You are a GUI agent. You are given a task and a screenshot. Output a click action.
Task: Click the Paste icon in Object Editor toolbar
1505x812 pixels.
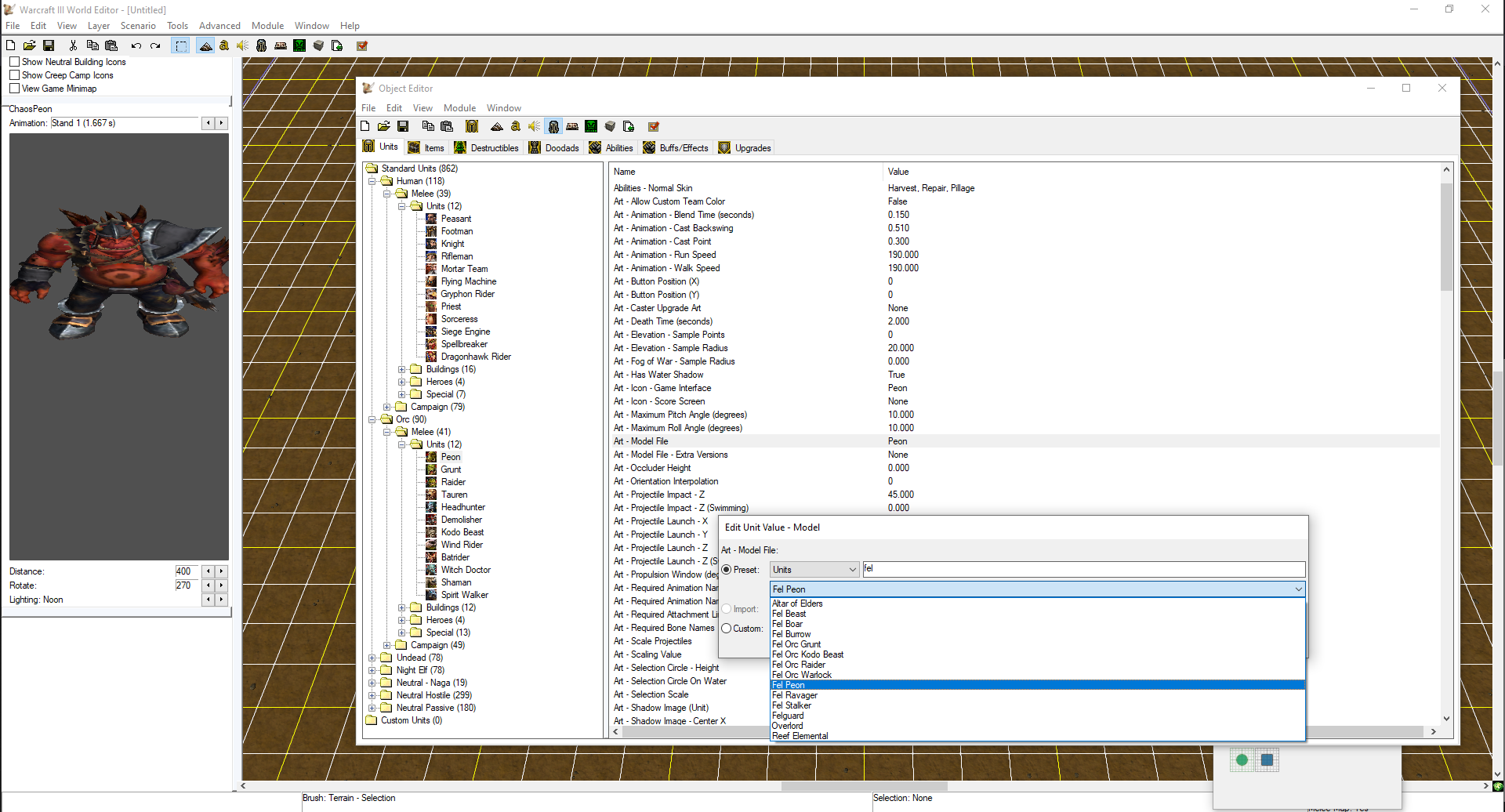[447, 126]
